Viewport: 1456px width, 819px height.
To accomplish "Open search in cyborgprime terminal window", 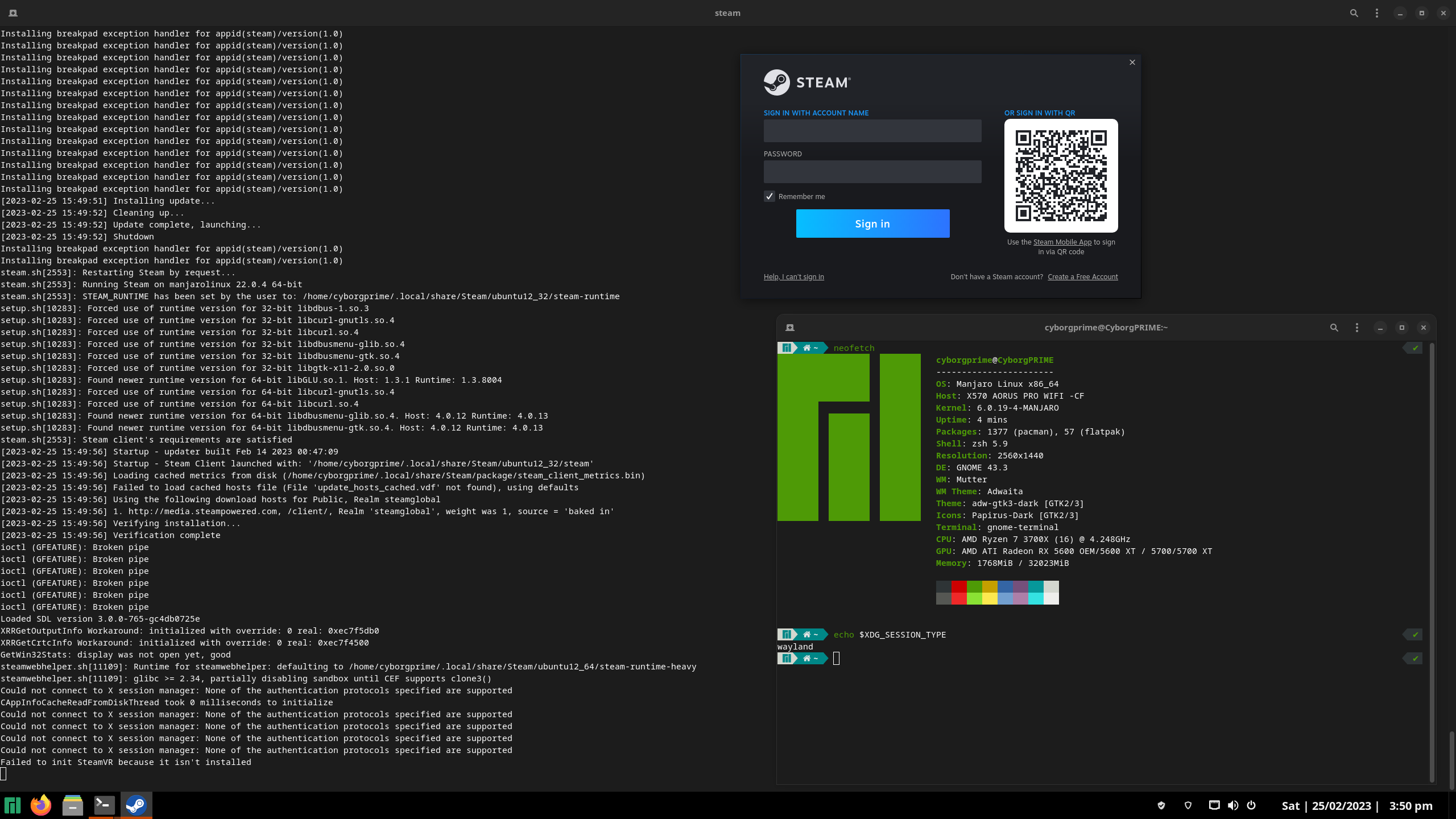I will (1334, 328).
